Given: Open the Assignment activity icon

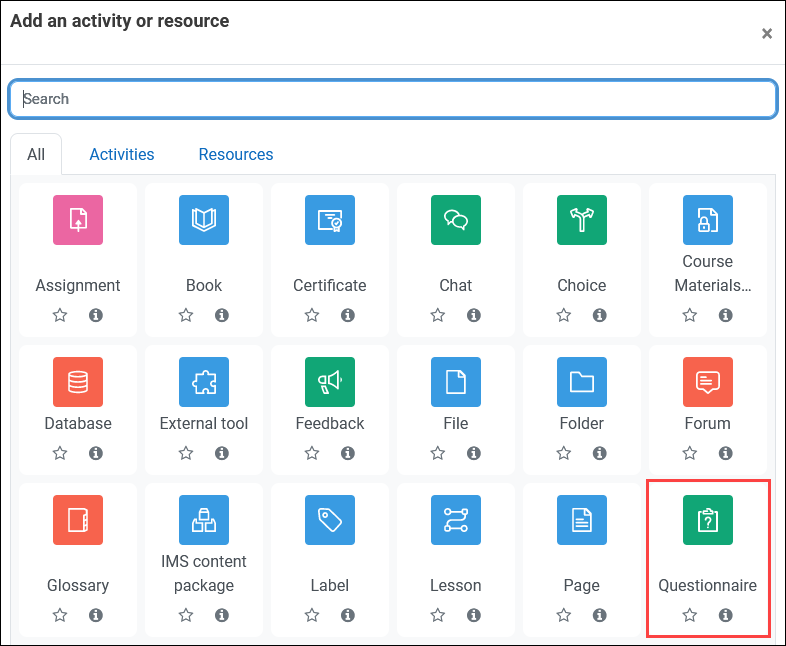Looking at the screenshot, I should pos(78,220).
